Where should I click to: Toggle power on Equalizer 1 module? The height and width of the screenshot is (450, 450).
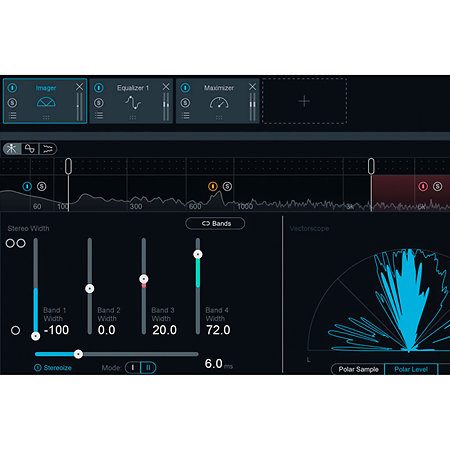99,88
